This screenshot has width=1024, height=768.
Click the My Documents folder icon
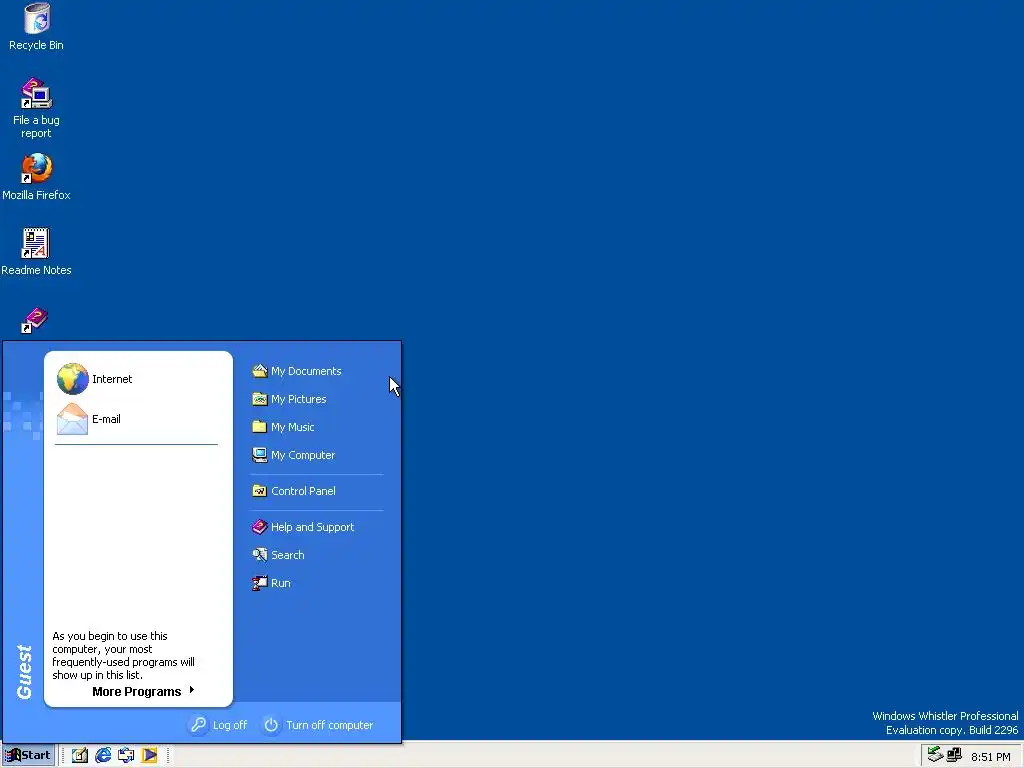pos(260,371)
